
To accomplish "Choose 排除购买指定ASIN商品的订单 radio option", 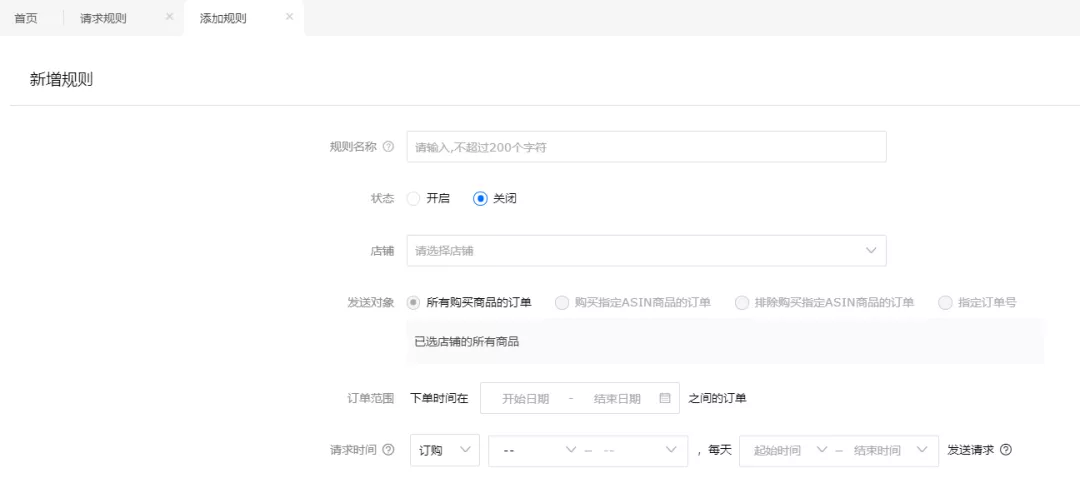I will click(x=742, y=302).
